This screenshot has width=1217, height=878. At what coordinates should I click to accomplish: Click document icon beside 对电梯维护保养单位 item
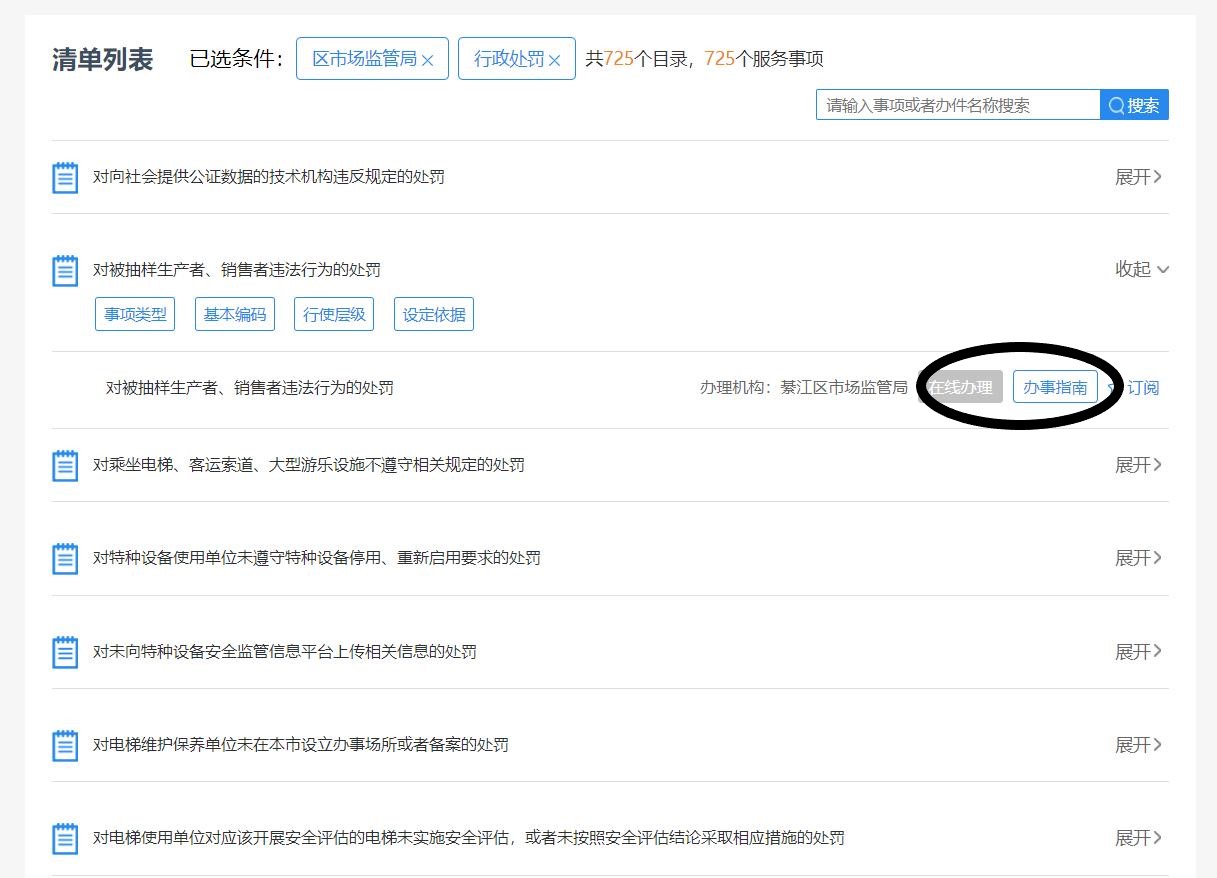pos(65,745)
